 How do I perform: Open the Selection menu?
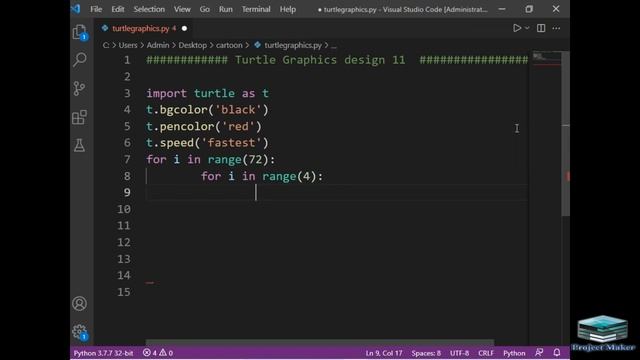point(149,9)
